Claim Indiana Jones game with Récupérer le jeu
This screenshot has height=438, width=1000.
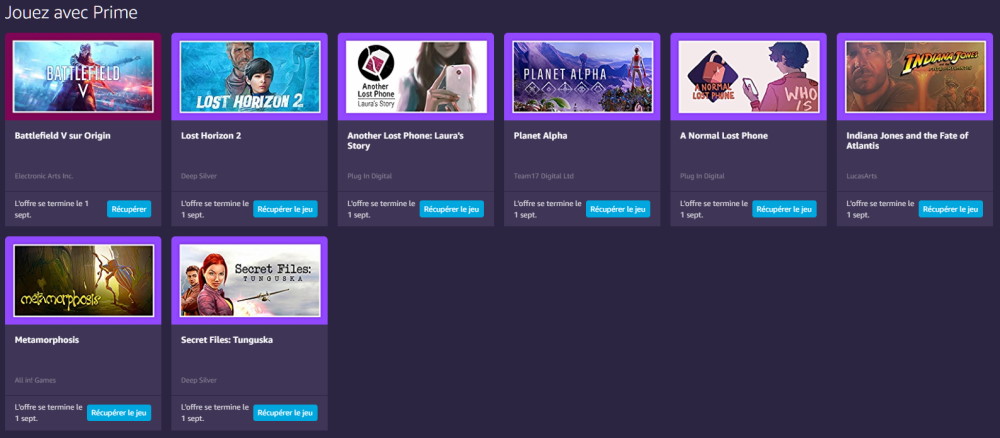pos(950,209)
